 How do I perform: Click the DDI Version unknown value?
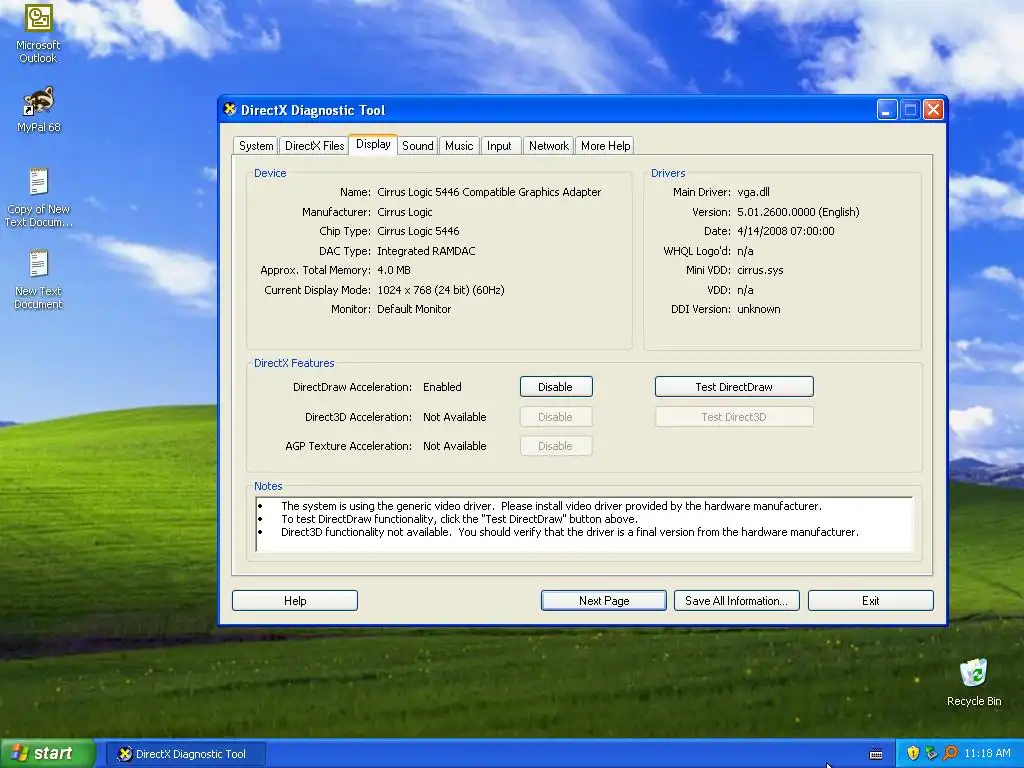click(759, 309)
